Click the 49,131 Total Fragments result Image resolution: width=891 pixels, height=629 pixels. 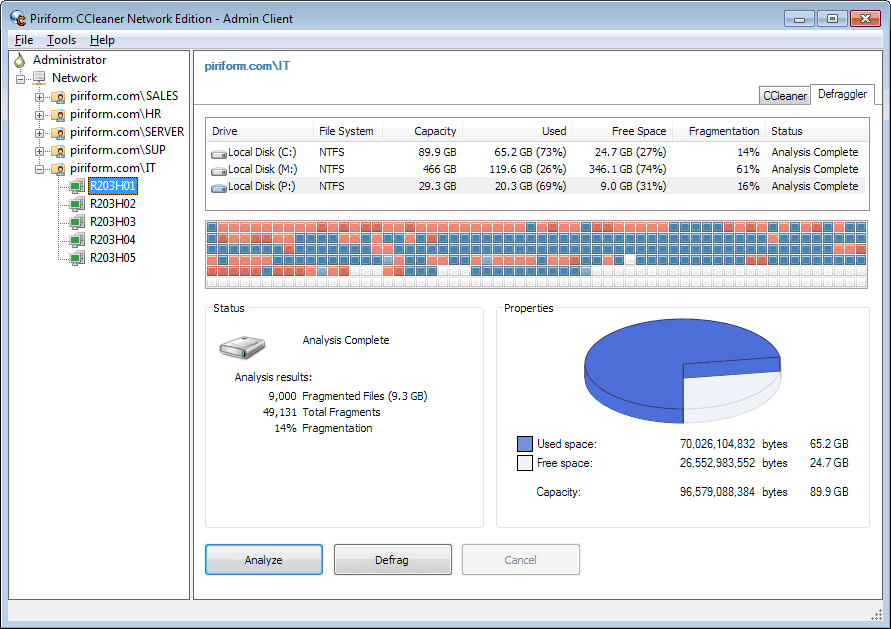(322, 413)
